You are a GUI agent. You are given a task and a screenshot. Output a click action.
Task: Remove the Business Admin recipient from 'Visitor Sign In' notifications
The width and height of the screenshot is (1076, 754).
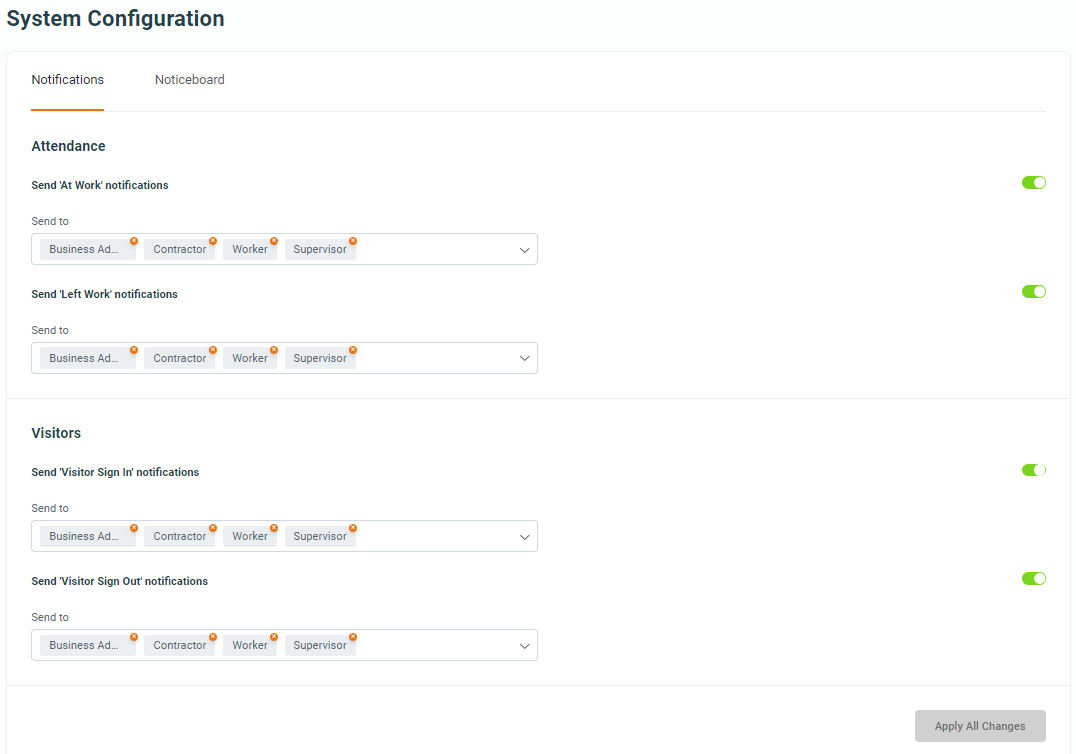tap(135, 529)
